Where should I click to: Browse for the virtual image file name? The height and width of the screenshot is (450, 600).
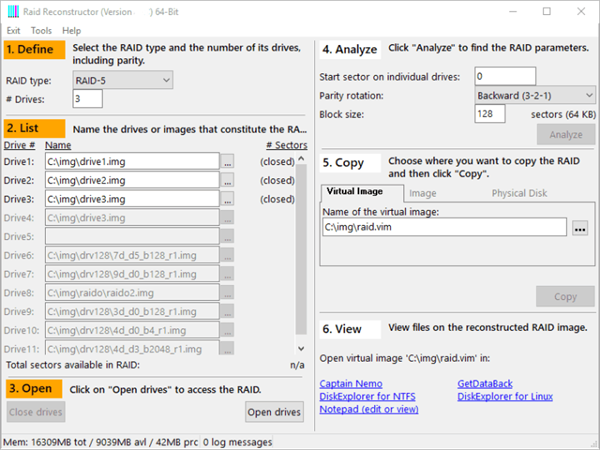[579, 228]
